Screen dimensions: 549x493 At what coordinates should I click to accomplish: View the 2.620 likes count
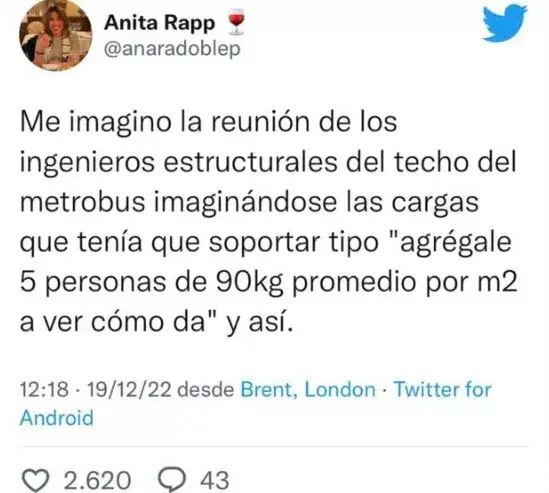98,480
